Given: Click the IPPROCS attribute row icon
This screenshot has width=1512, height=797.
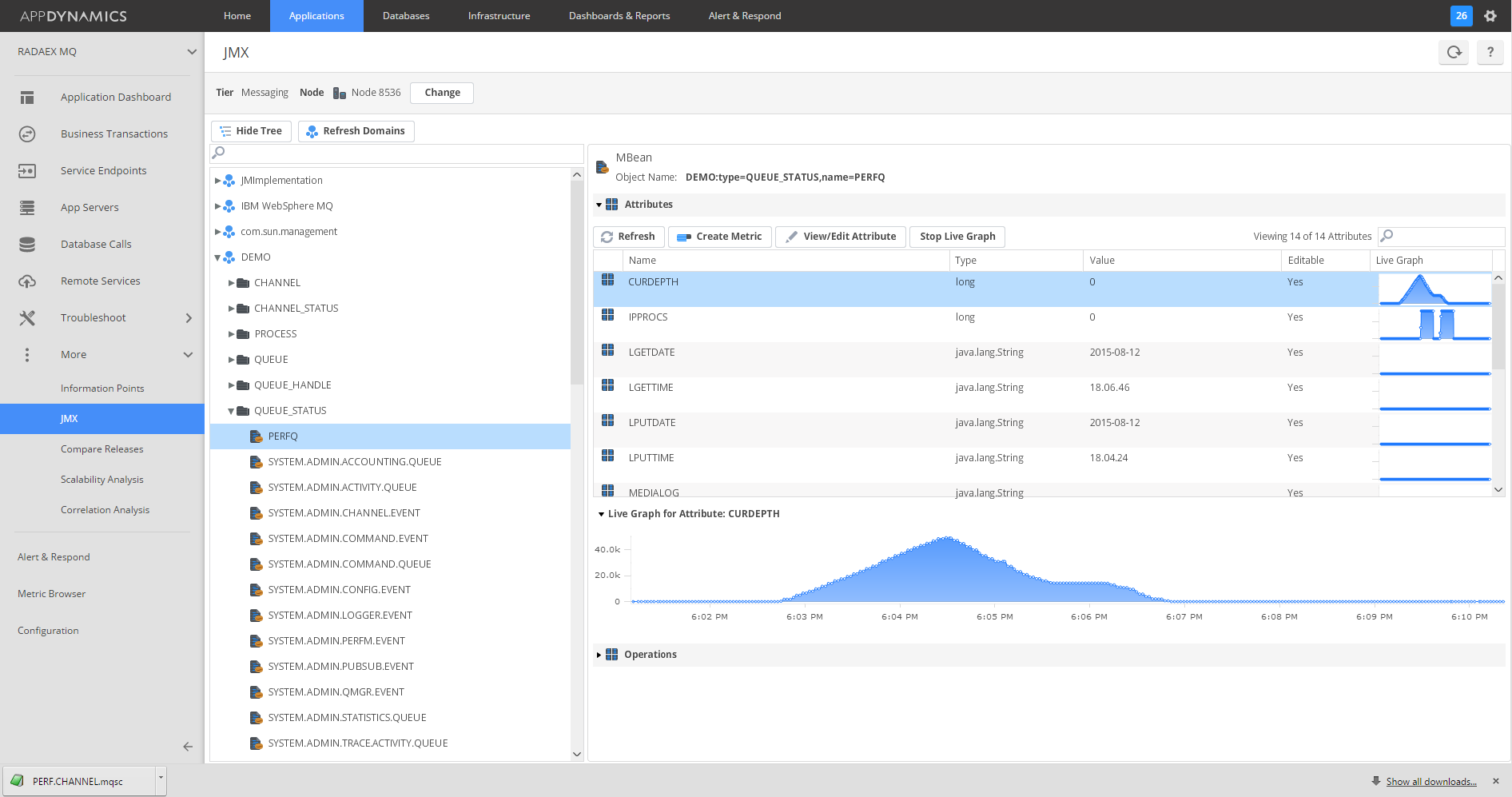Looking at the screenshot, I should (x=608, y=315).
